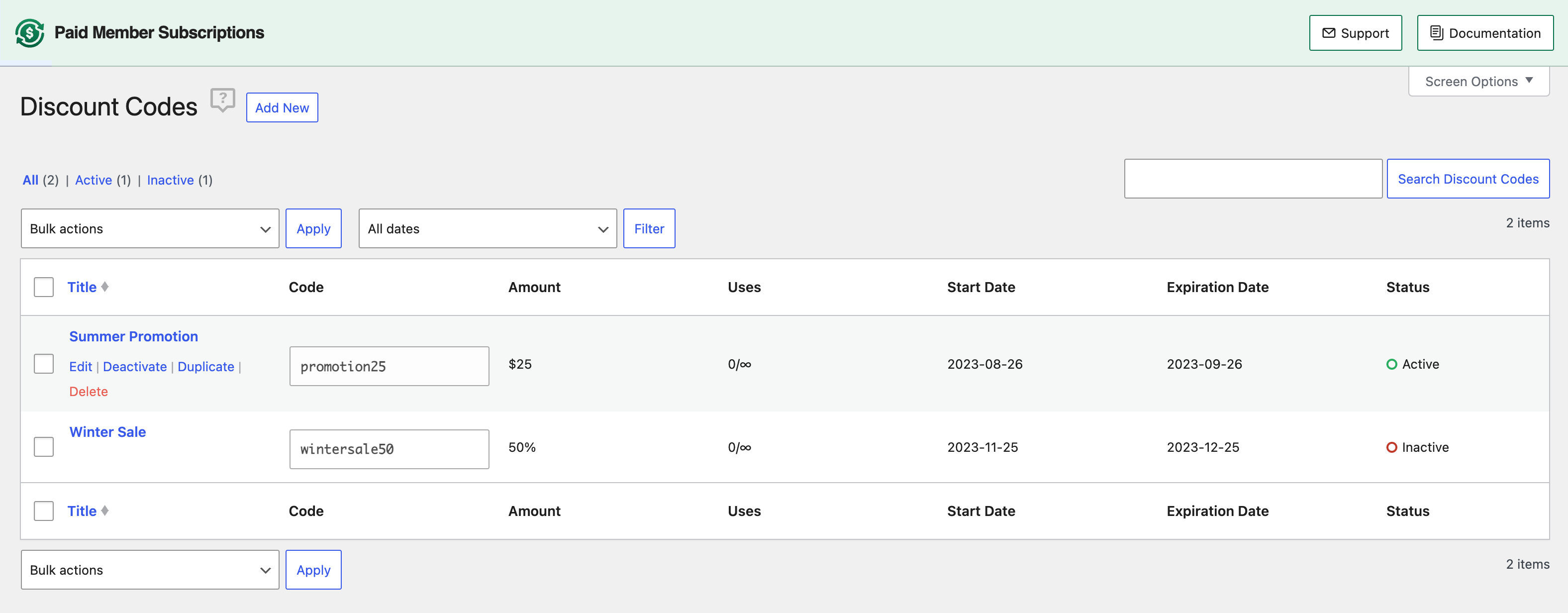Click the 2023-09-26 expiration date

point(1204,364)
